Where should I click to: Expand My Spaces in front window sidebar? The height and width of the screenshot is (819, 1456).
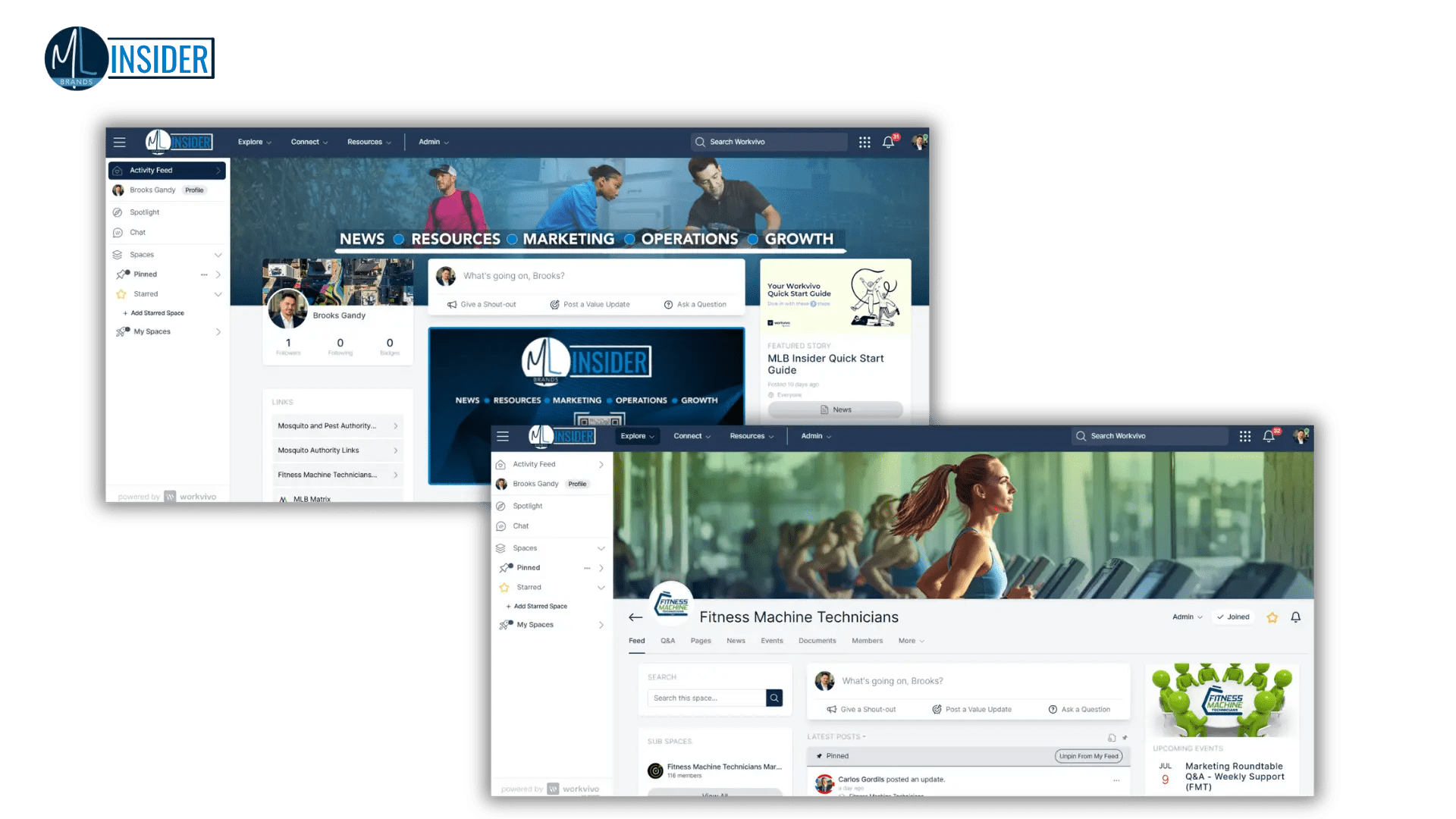[601, 626]
